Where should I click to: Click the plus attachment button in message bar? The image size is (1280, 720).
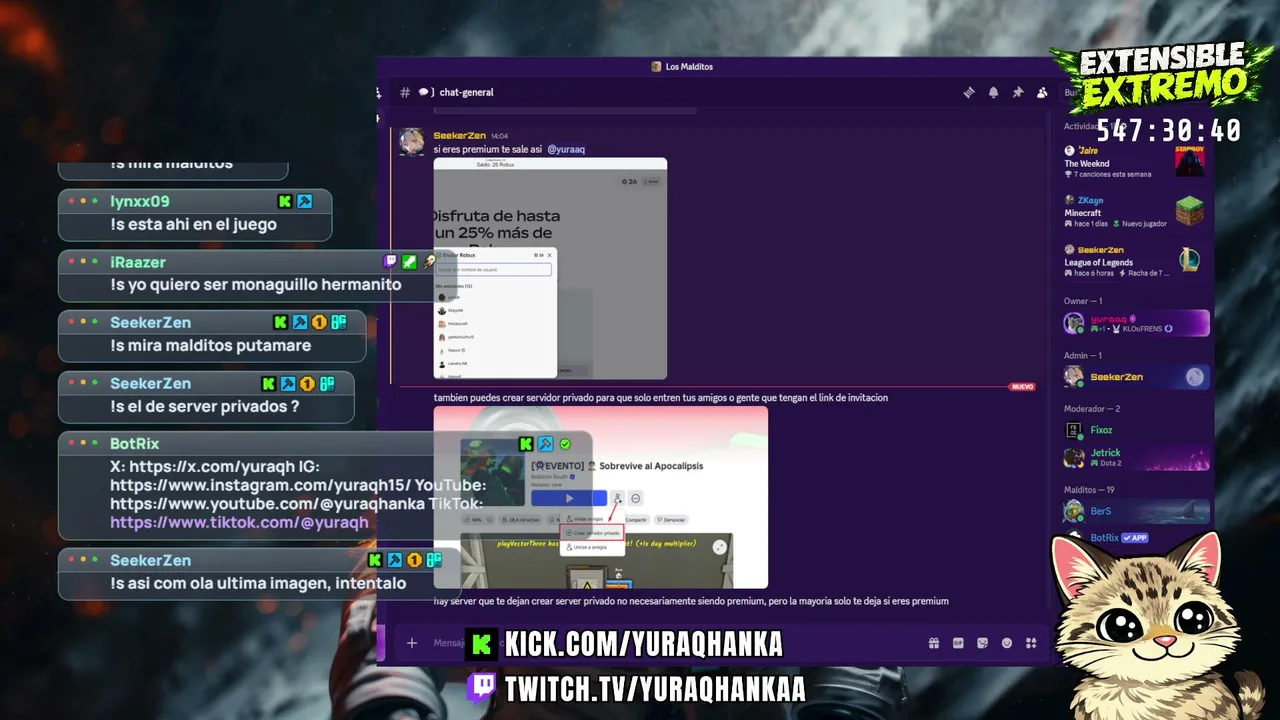point(411,643)
